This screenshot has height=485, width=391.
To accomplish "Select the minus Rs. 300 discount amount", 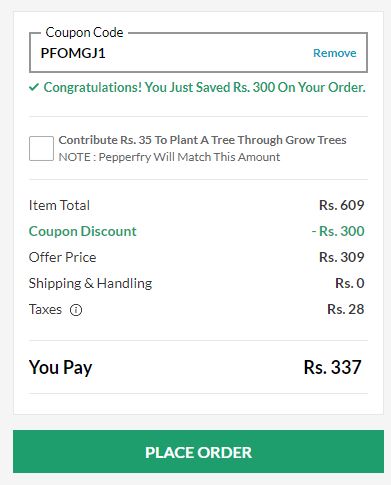I will pos(338,231).
